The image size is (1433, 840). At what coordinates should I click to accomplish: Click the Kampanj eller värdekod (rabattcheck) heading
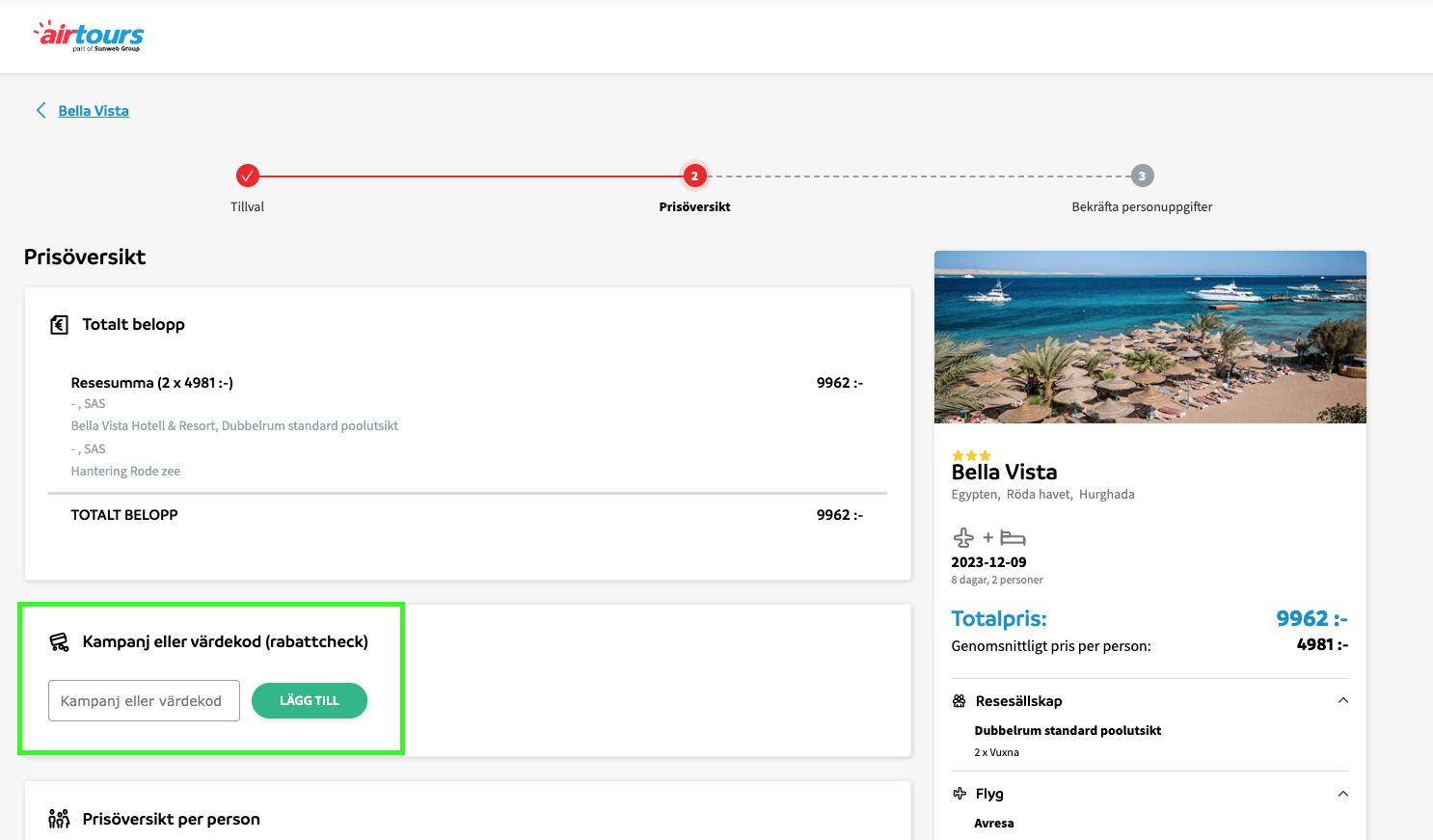pyautogui.click(x=226, y=642)
